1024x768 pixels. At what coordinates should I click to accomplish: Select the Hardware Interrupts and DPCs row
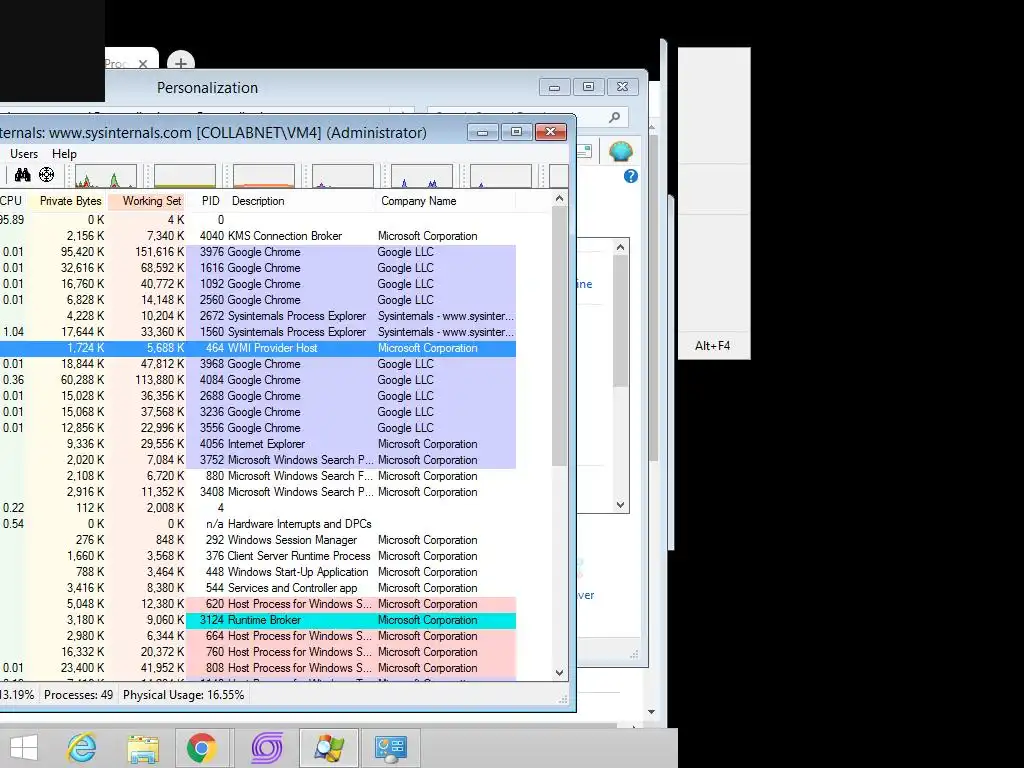pos(258,524)
